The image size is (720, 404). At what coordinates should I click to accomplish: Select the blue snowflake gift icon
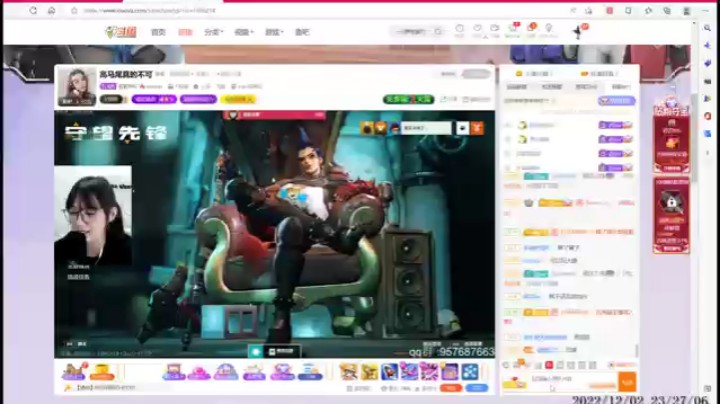(x=470, y=371)
